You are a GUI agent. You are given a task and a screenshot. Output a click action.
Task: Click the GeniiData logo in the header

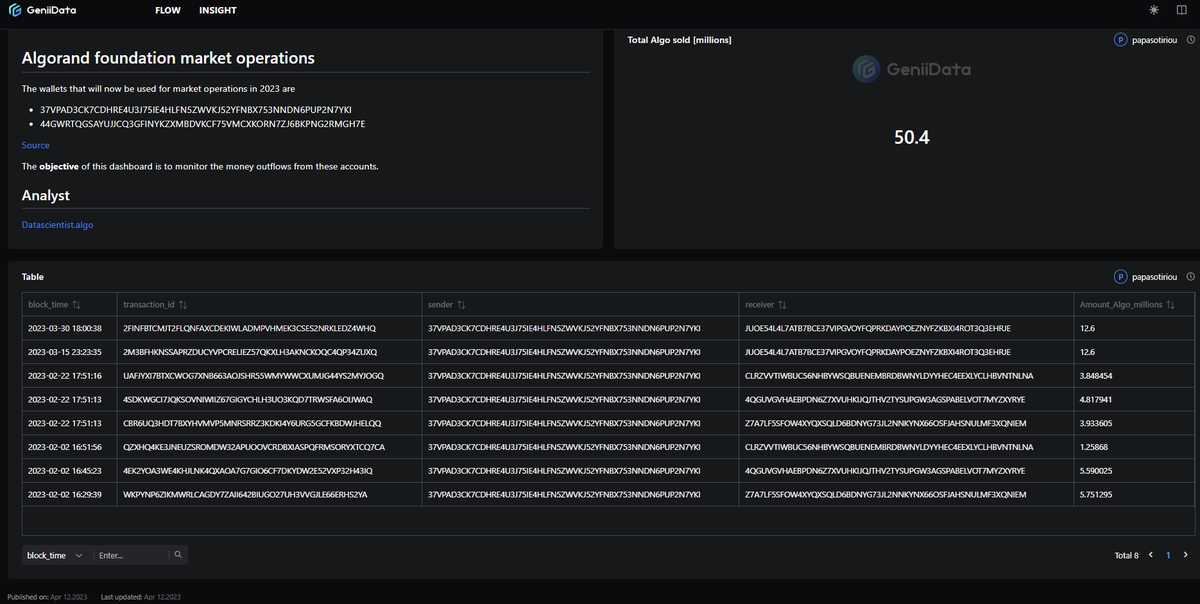coord(42,10)
